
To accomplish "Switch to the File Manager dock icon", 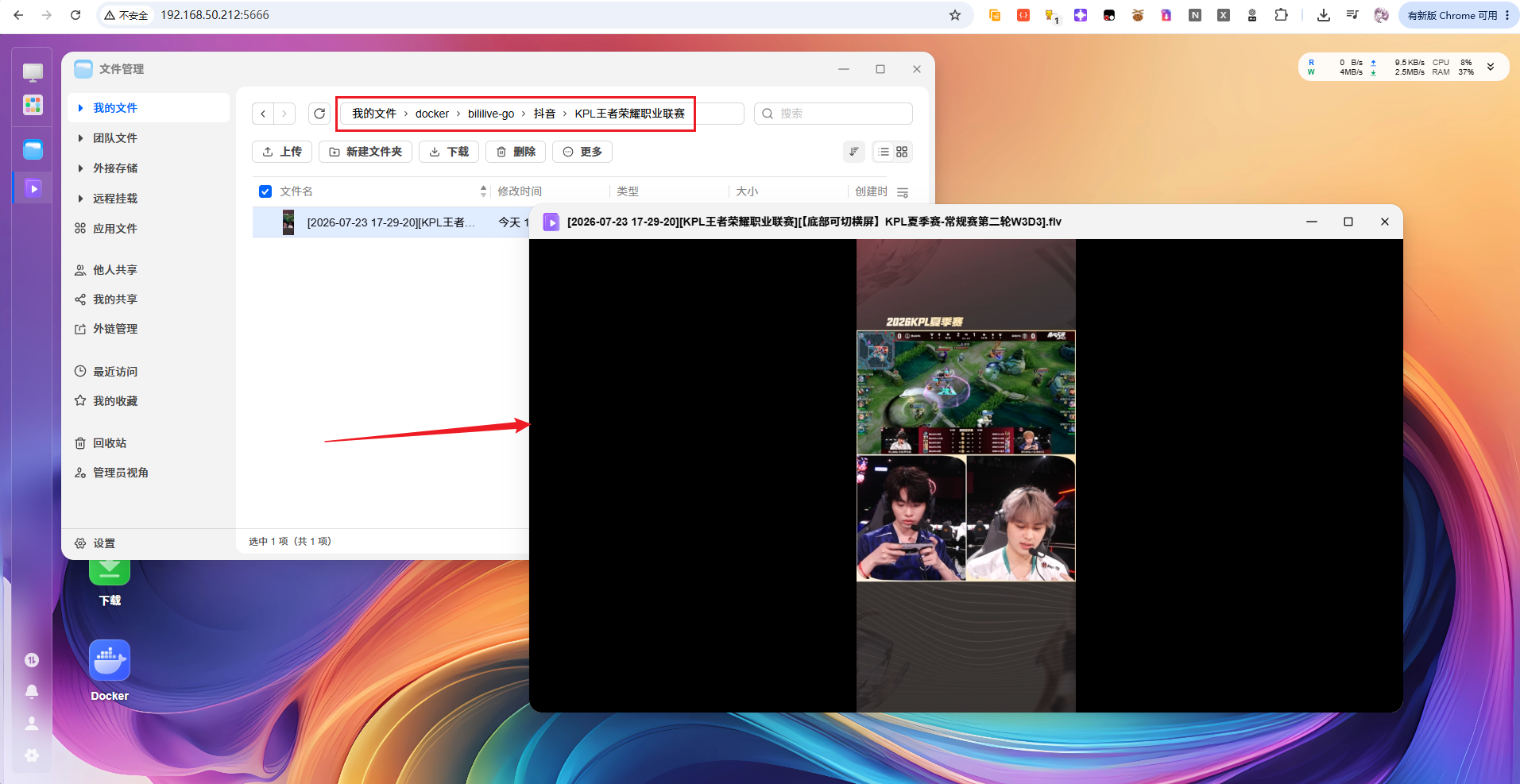I will (x=33, y=149).
